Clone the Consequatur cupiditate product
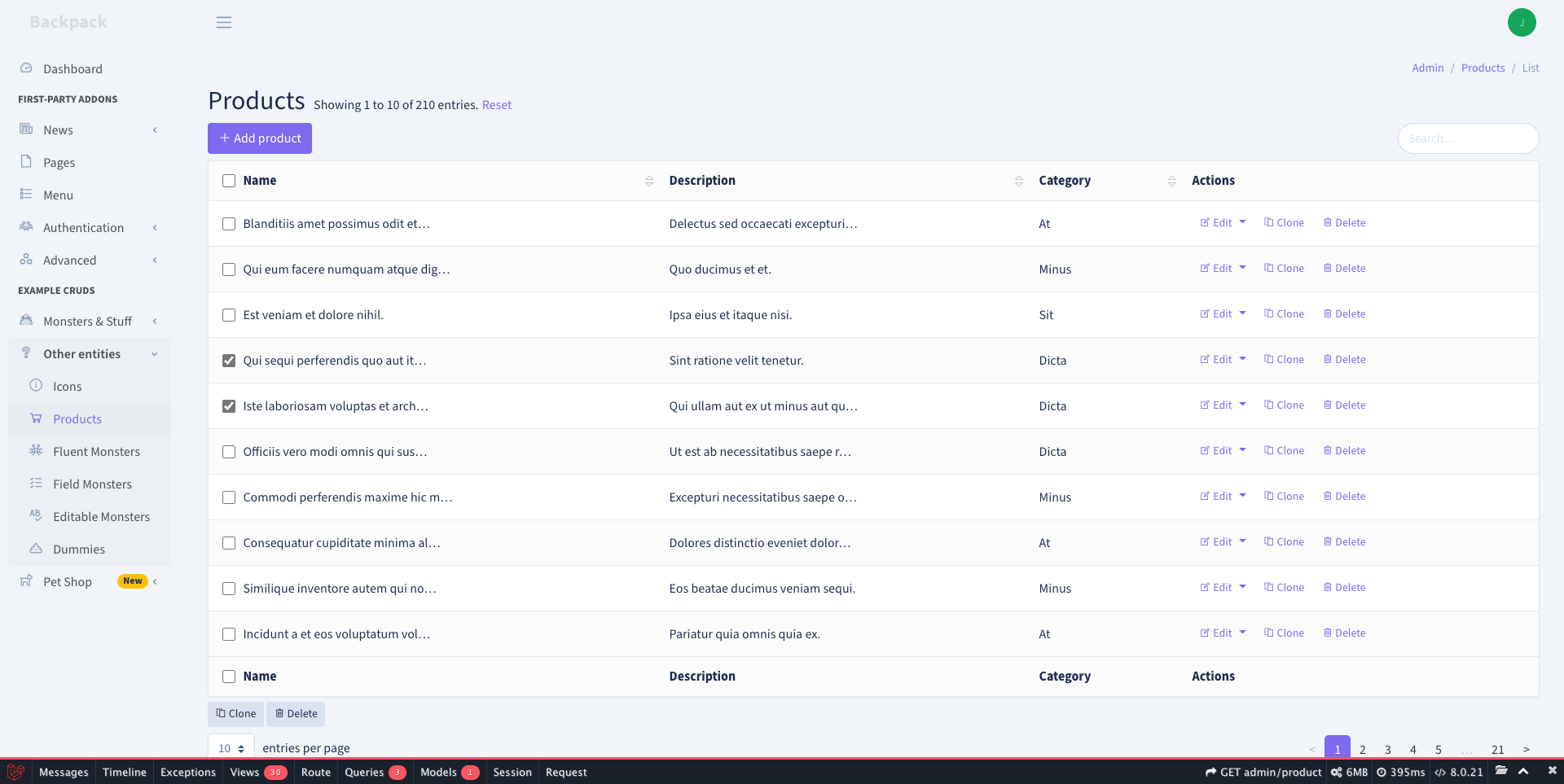Viewport: 1564px width, 784px height. [x=1284, y=541]
